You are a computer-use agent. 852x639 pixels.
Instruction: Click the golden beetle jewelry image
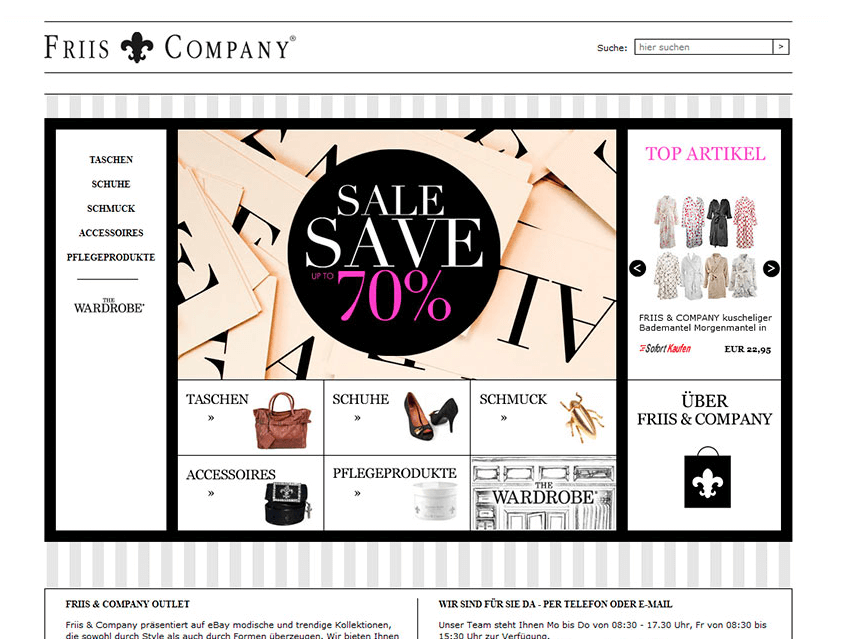coord(581,417)
